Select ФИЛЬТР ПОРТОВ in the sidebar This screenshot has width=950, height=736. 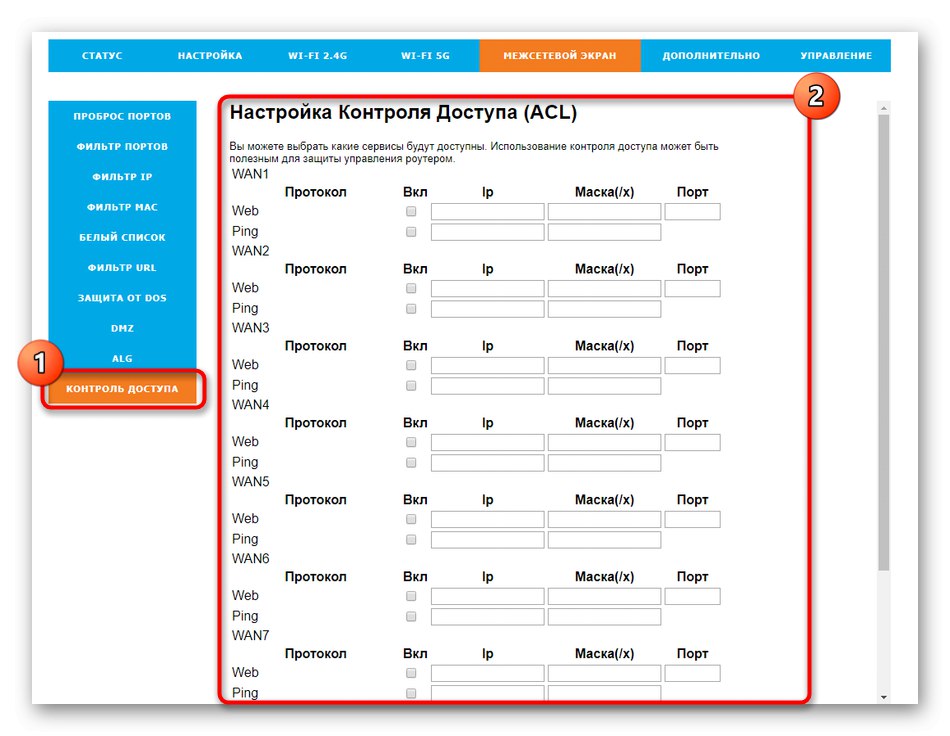point(122,146)
